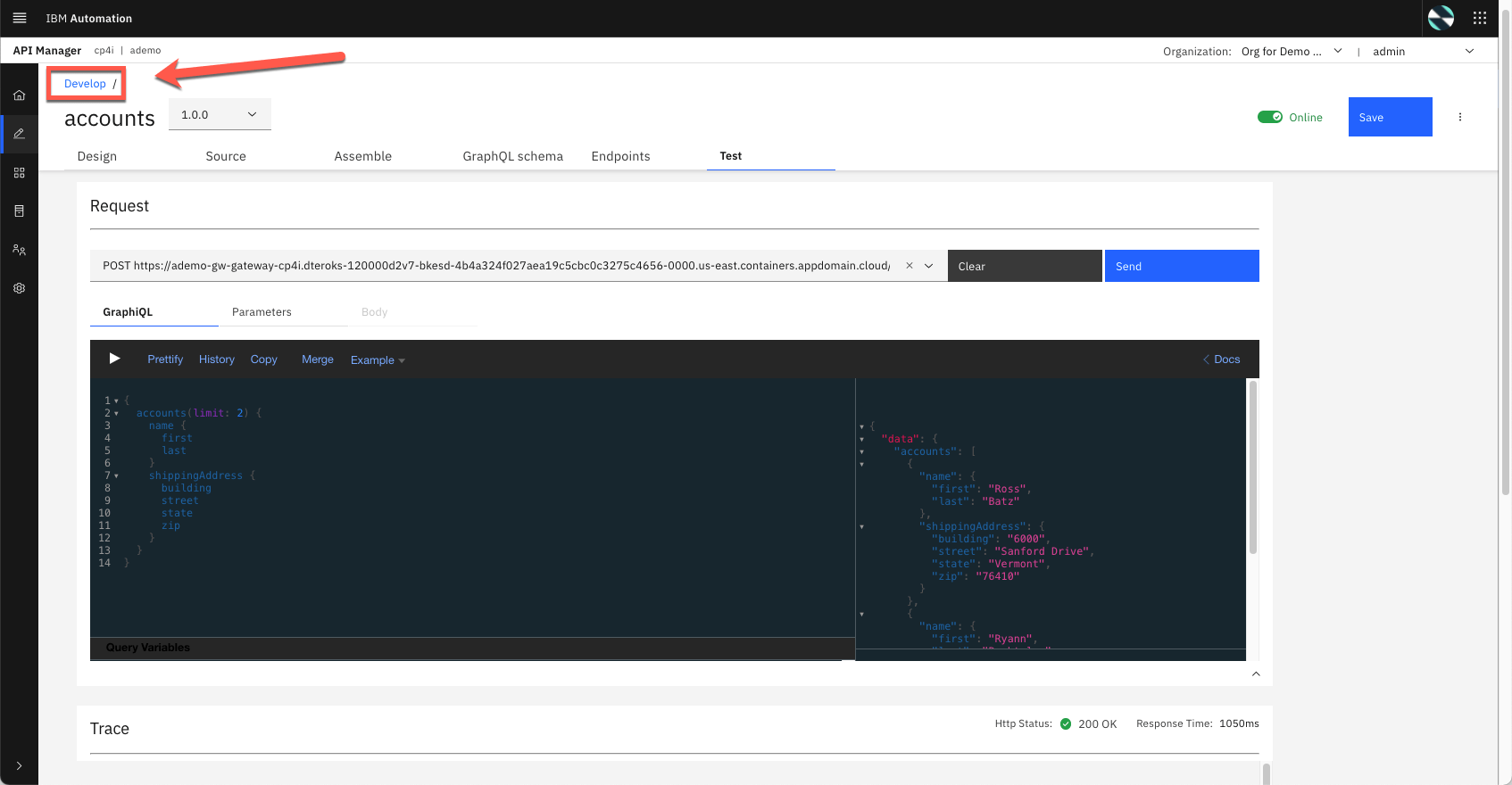Click the Save button
The width and height of the screenshot is (1512, 785).
point(1391,117)
